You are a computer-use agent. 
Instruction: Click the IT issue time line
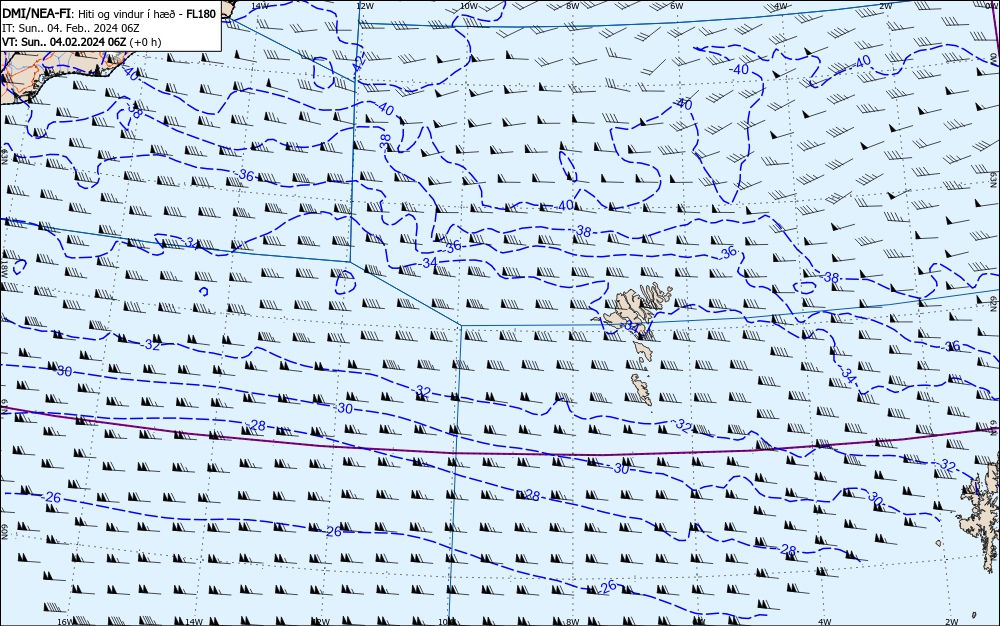pos(71,28)
